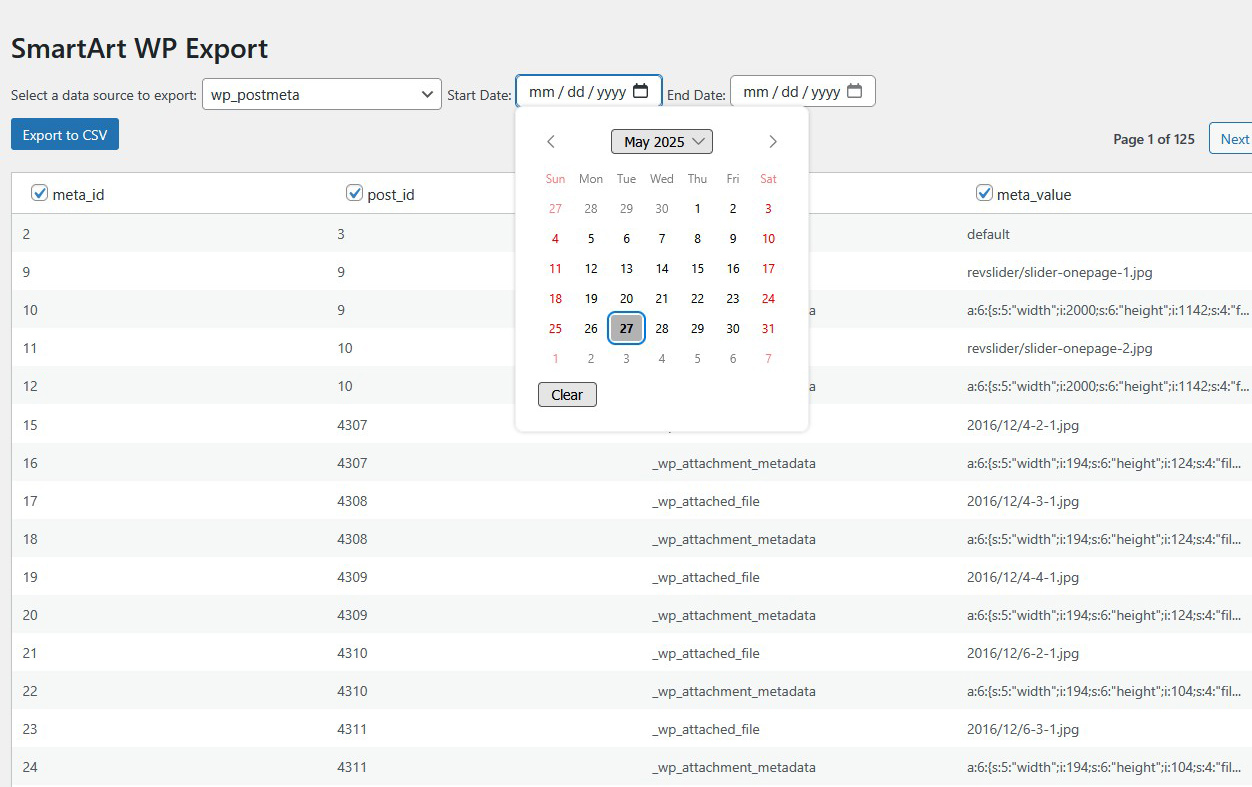Uncheck the post_id column checkbox

pos(354,193)
